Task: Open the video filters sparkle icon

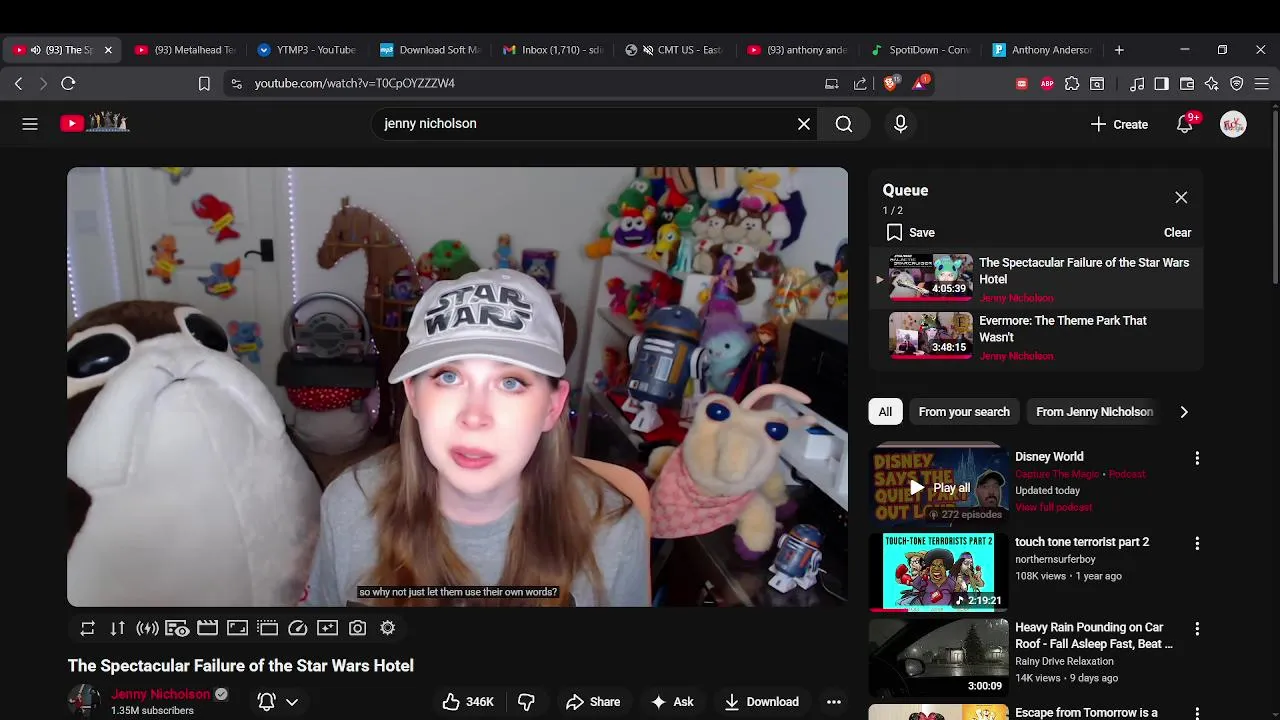Action: click(327, 628)
